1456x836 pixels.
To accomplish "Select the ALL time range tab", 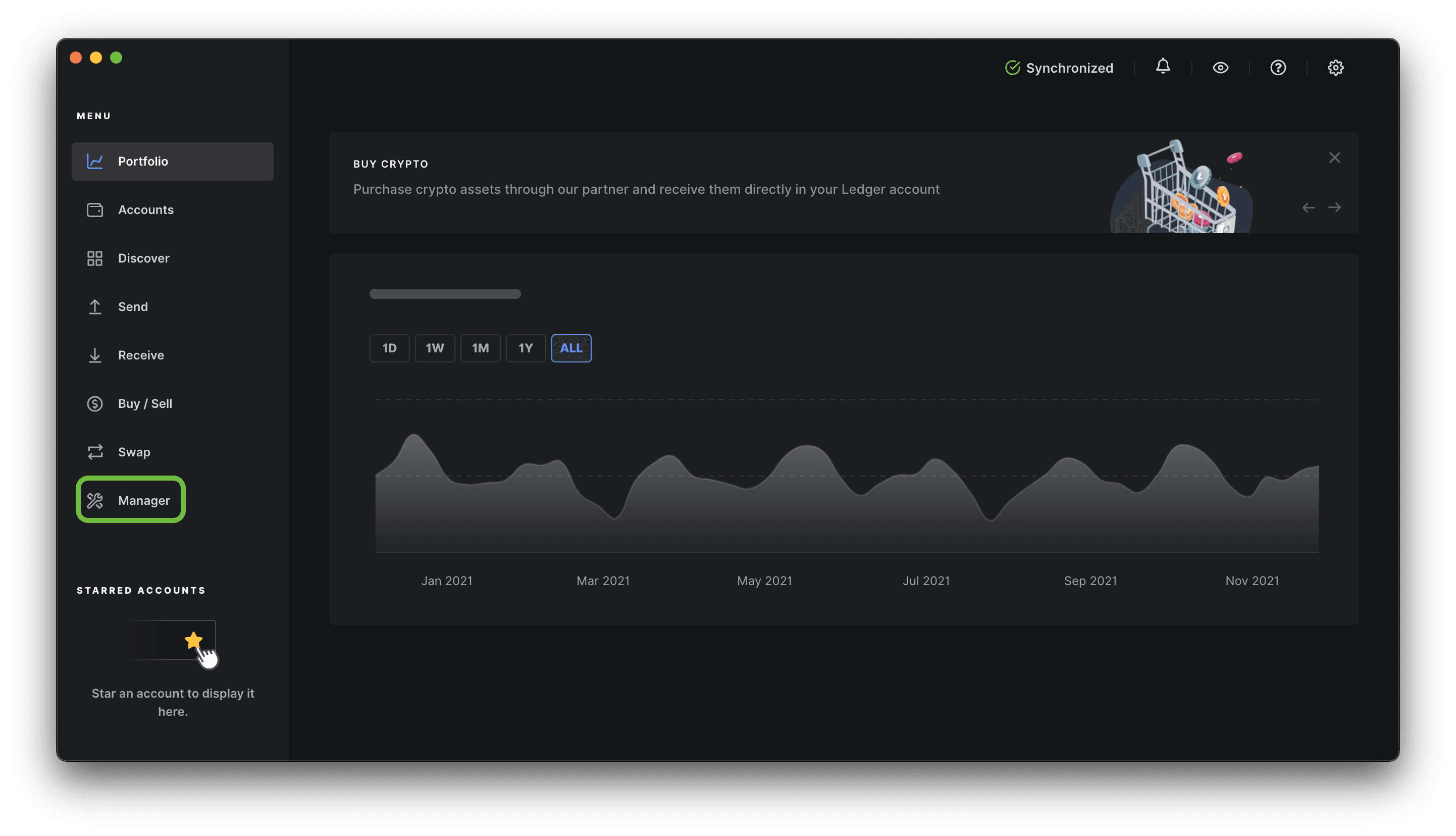I will (571, 348).
